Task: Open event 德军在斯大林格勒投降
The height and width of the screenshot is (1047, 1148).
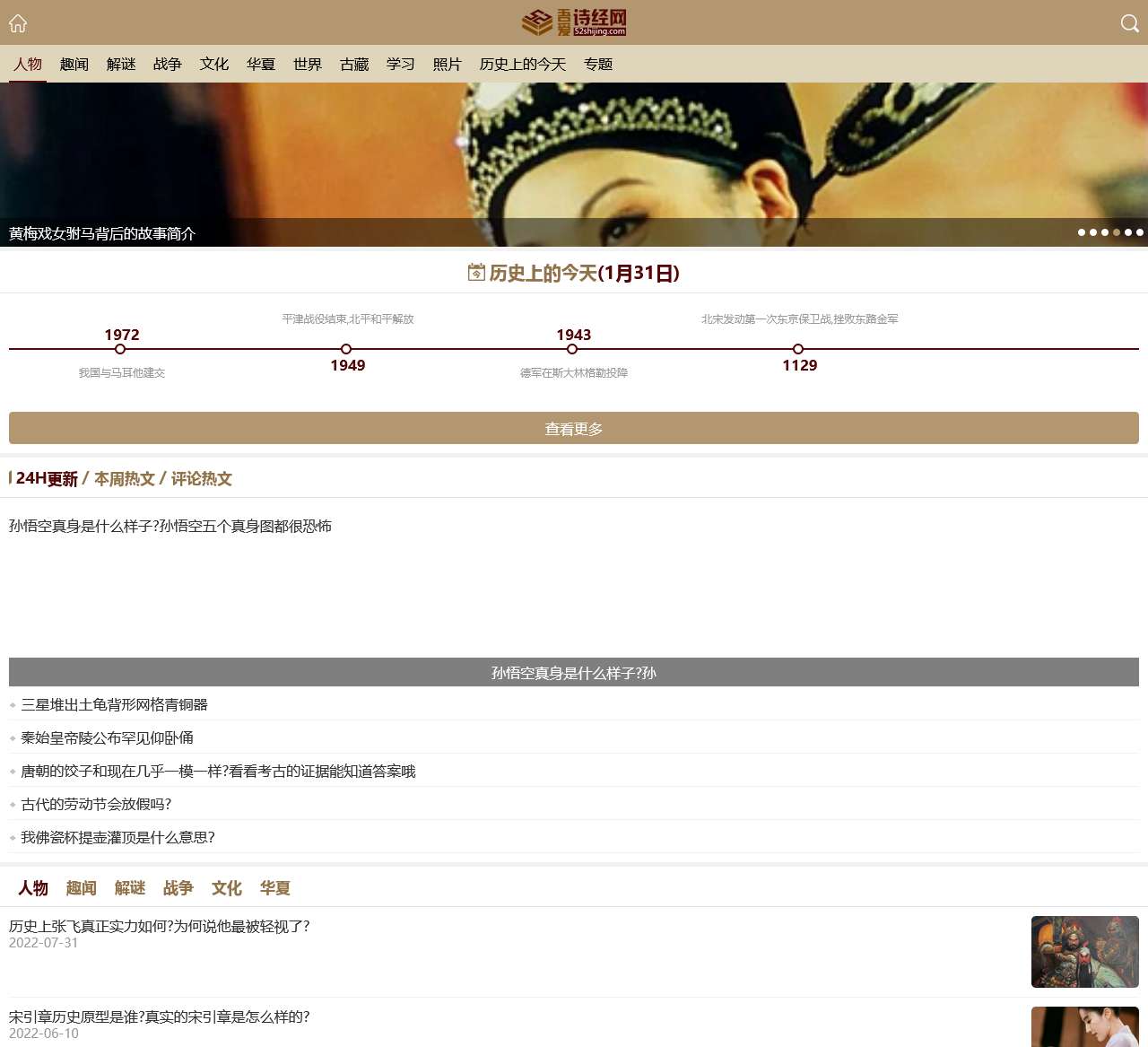Action: point(574,372)
